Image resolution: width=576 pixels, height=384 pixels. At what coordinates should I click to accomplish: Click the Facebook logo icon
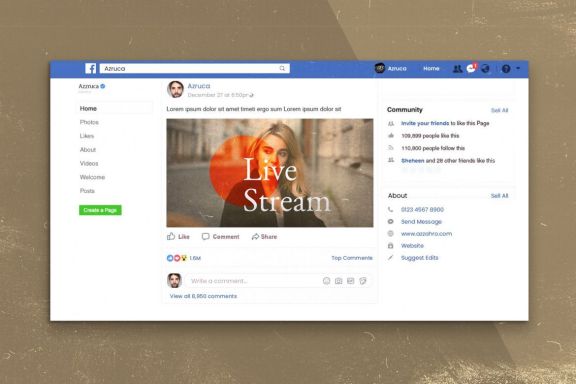coord(90,68)
